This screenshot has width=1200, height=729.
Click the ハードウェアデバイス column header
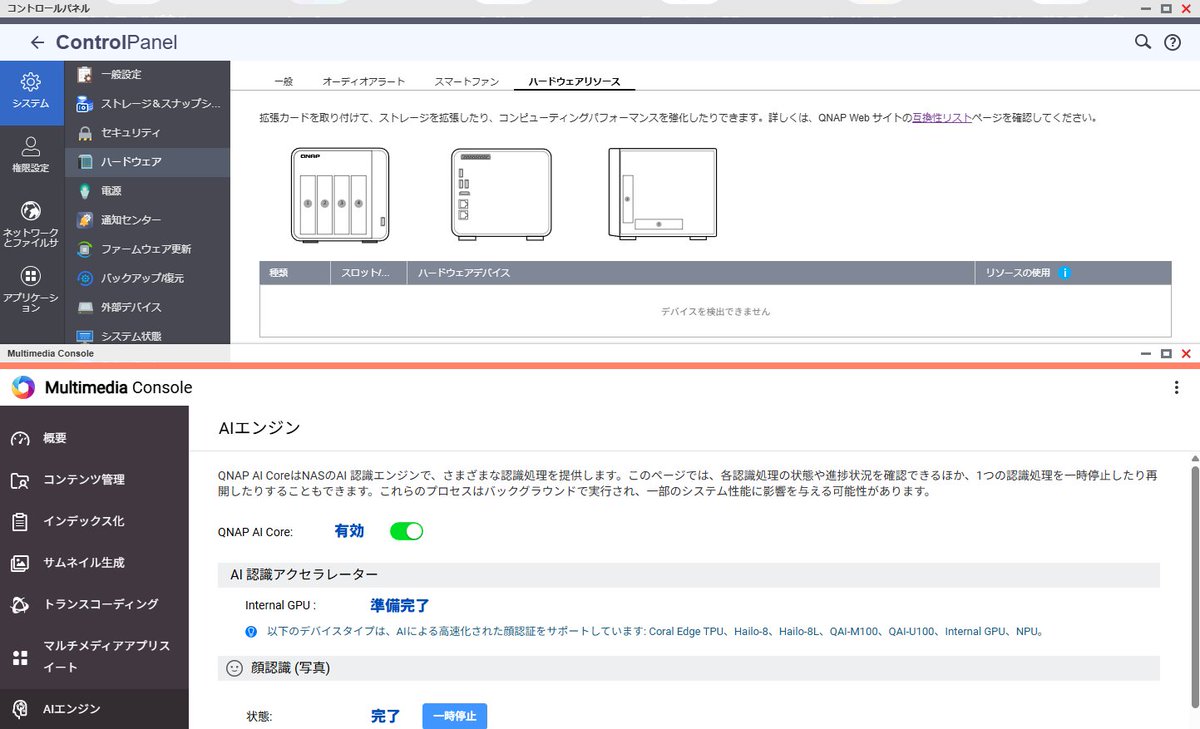[x=690, y=273]
